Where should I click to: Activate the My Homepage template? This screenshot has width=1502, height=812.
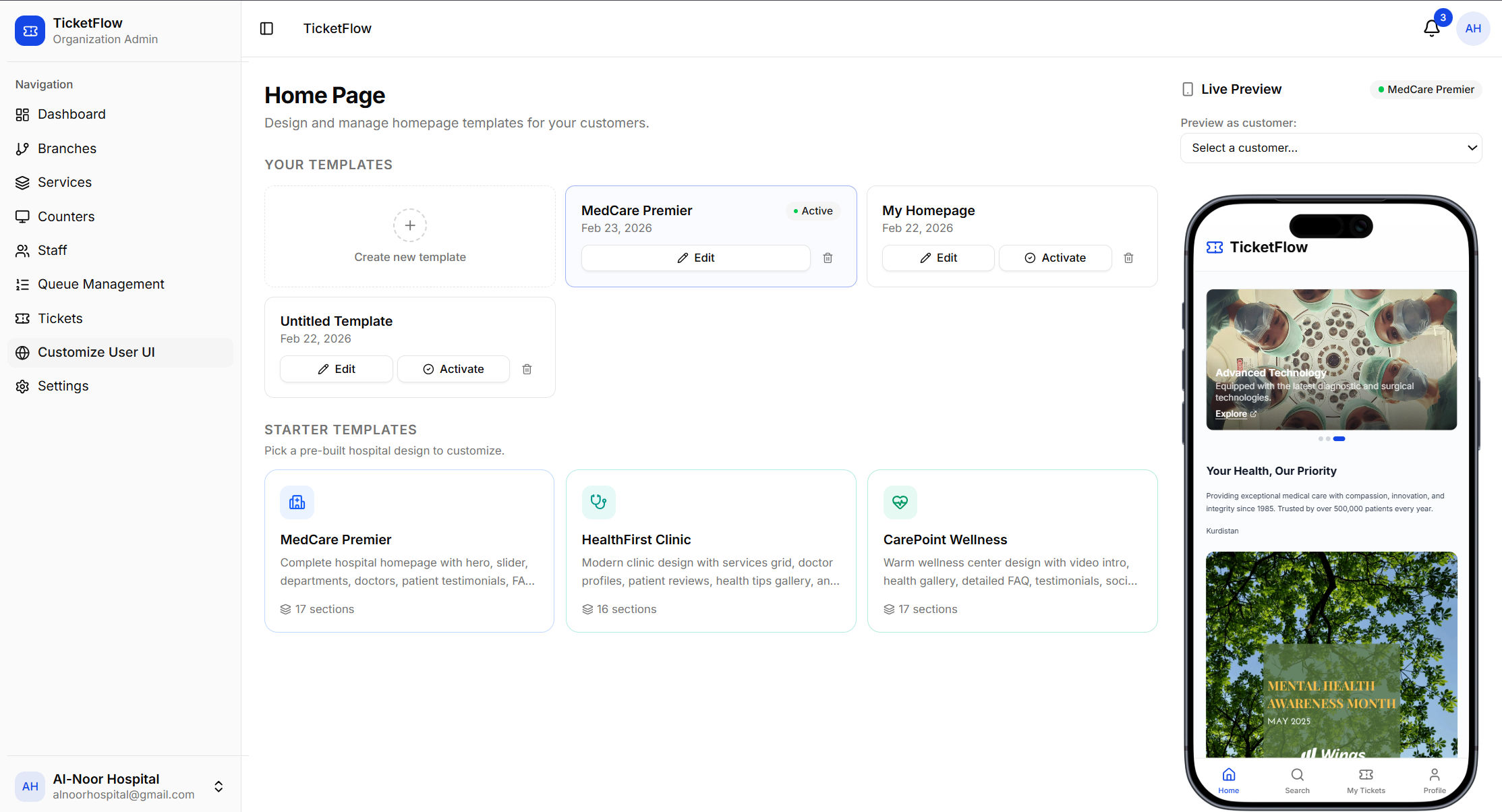point(1055,258)
